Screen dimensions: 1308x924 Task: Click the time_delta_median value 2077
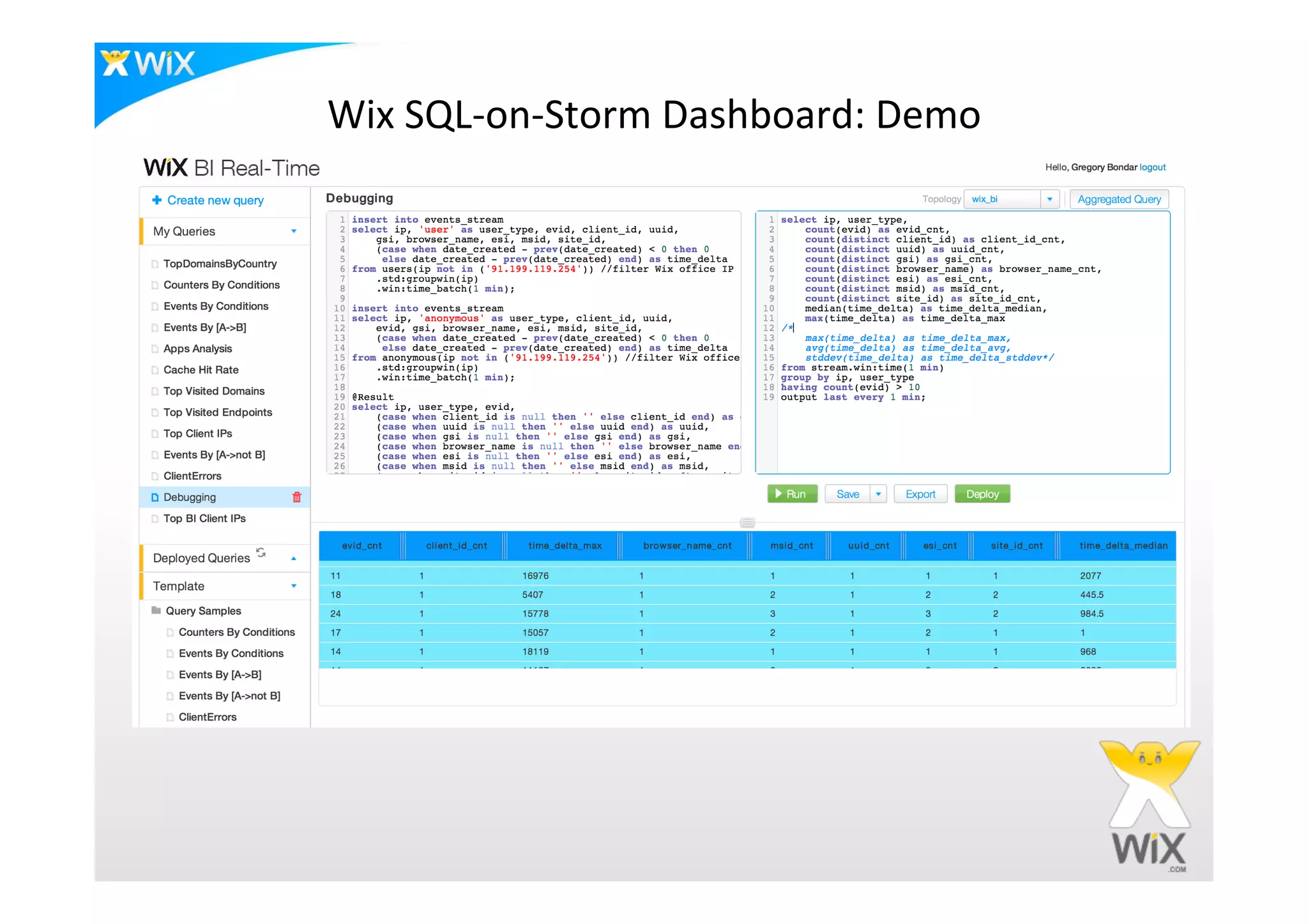pos(1090,576)
